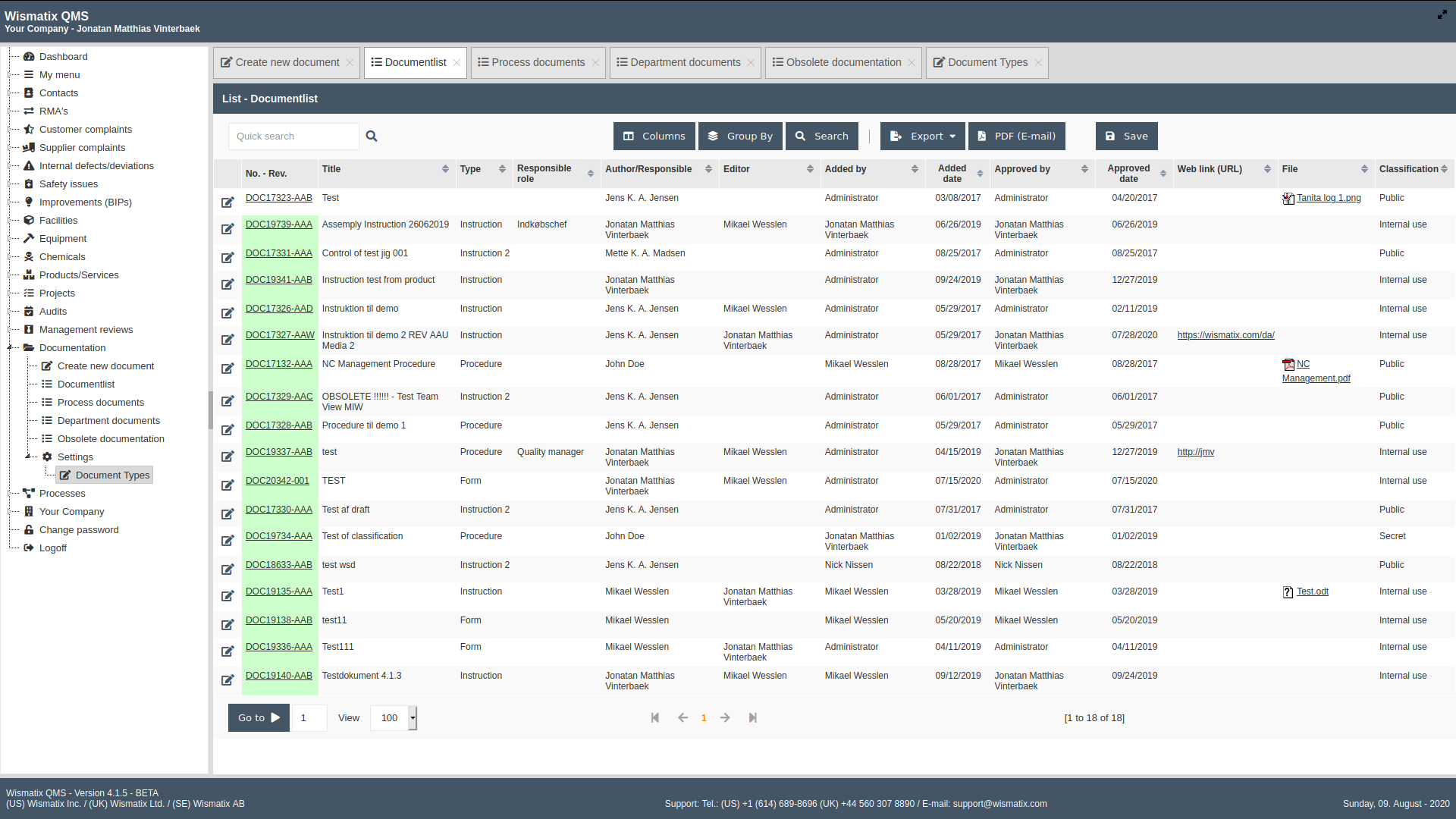
Task: Click into the Quick search field
Action: pyautogui.click(x=293, y=136)
